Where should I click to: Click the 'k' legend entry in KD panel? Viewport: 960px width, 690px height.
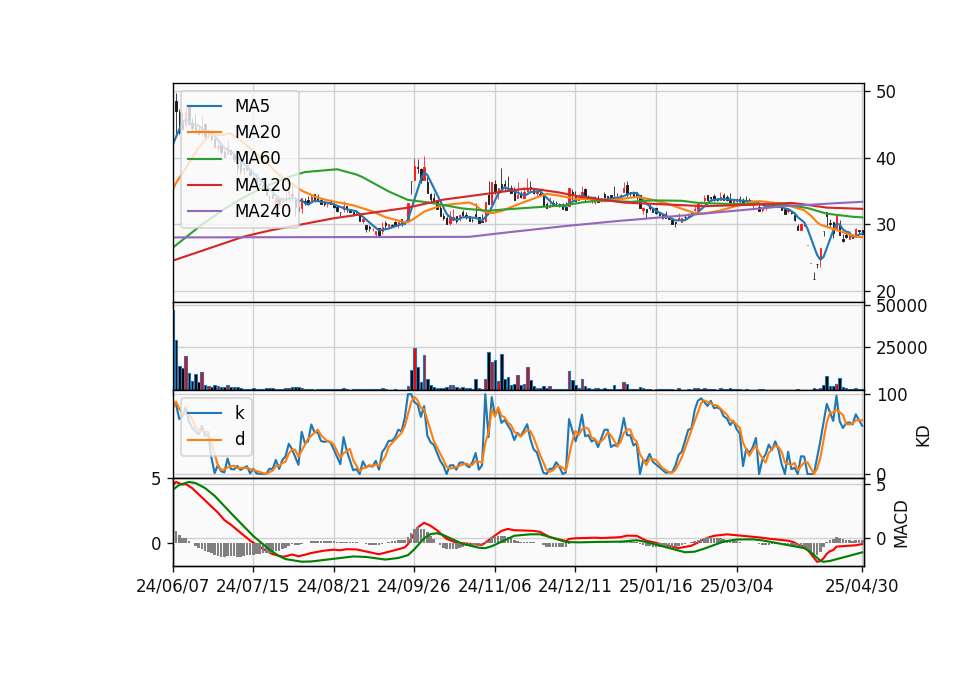tap(239, 413)
